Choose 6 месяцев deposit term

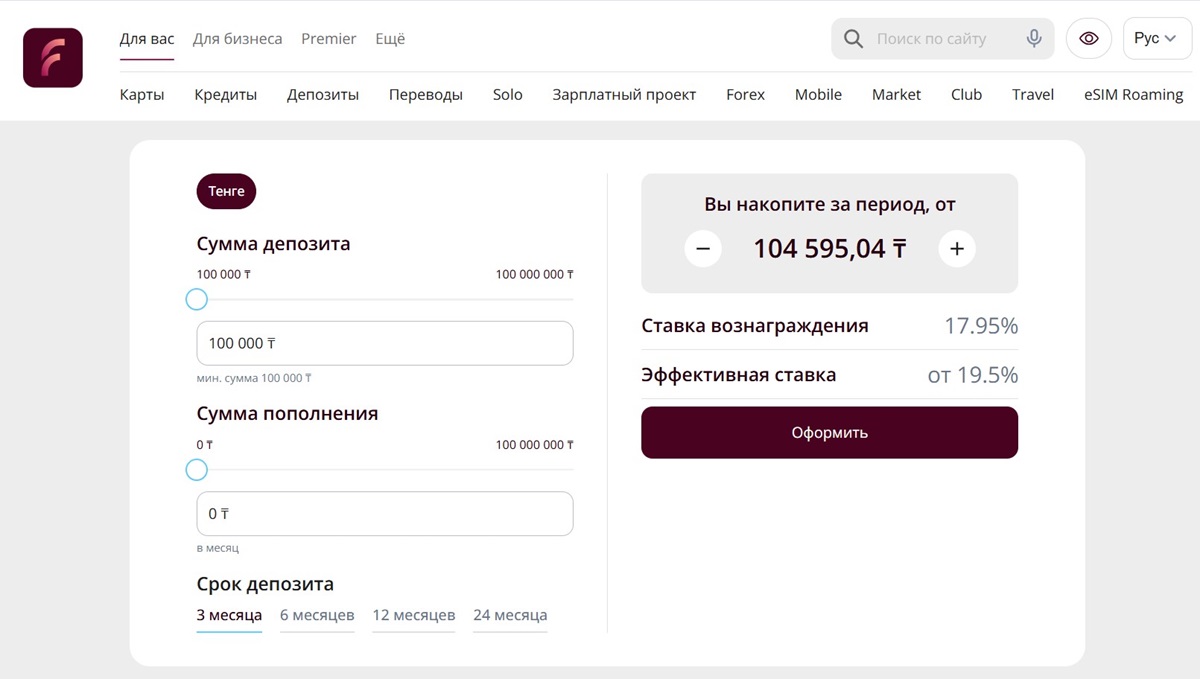click(x=317, y=615)
